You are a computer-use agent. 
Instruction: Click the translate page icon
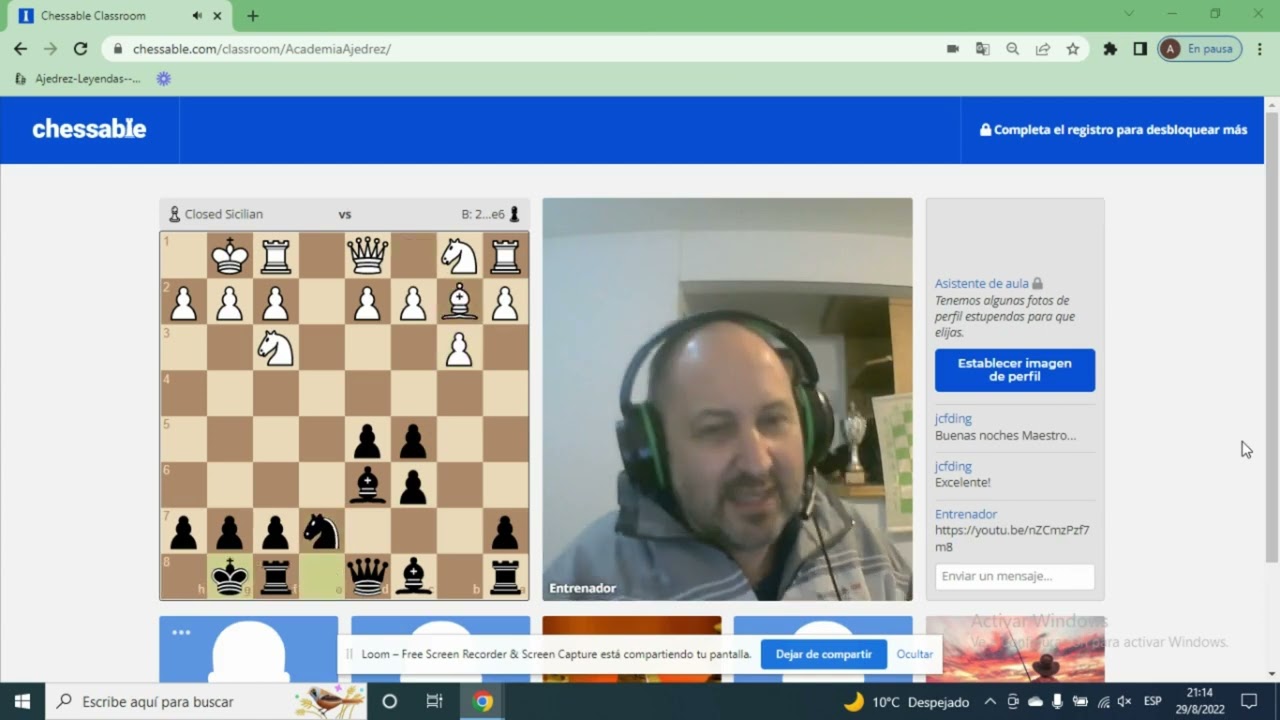coord(983,48)
